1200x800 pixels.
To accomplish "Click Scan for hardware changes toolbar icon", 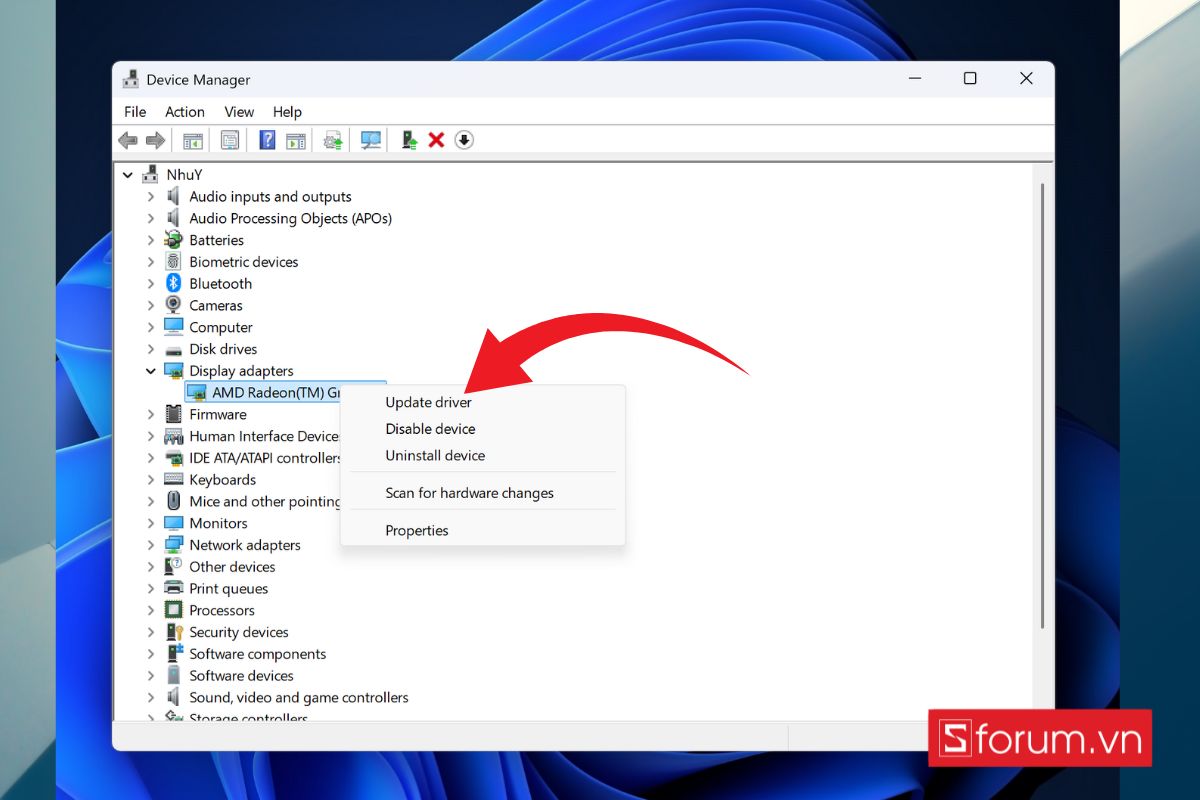I will coord(371,141).
